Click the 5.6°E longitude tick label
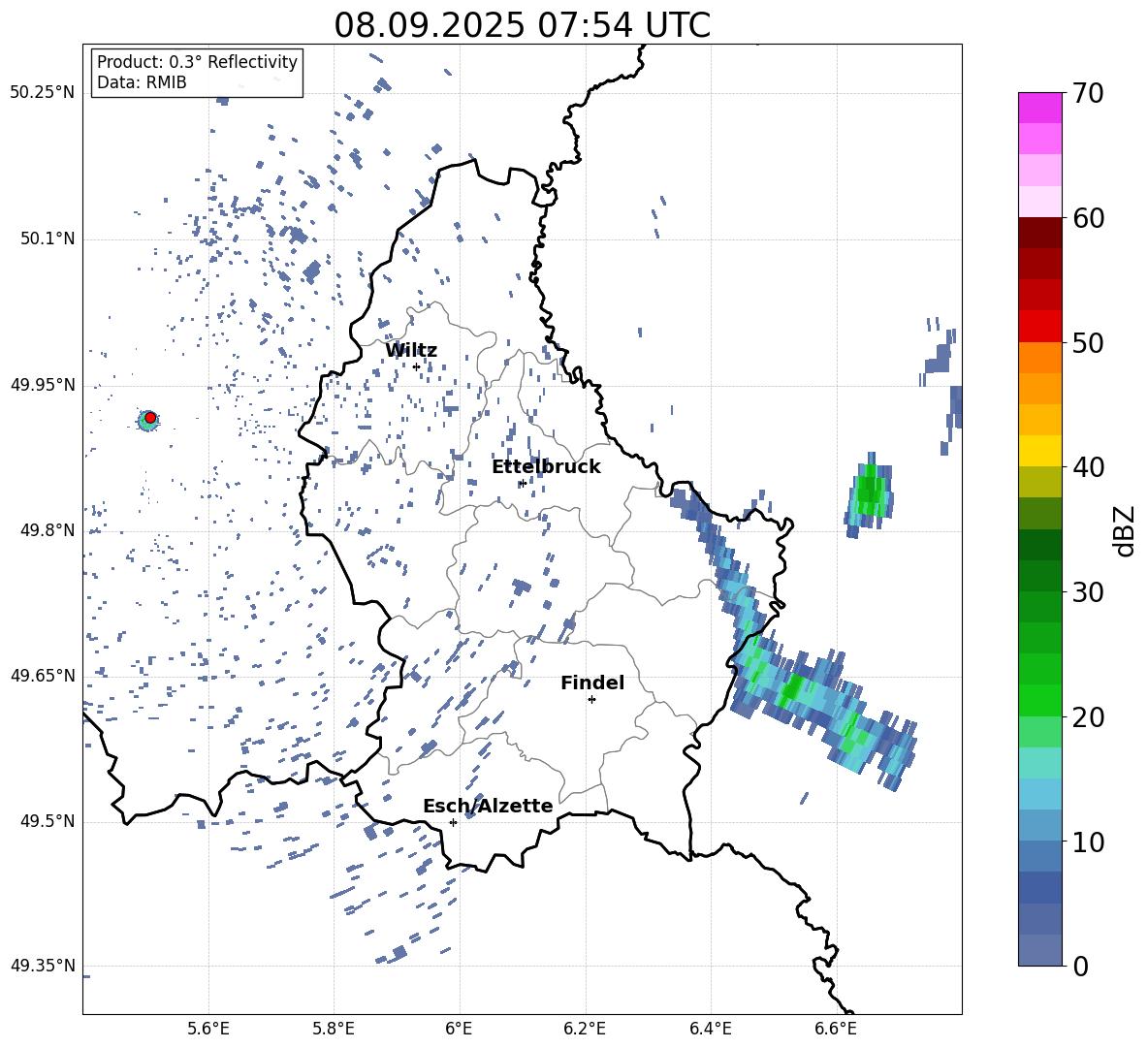Viewport: 1148px width, 1048px height. click(x=208, y=1029)
